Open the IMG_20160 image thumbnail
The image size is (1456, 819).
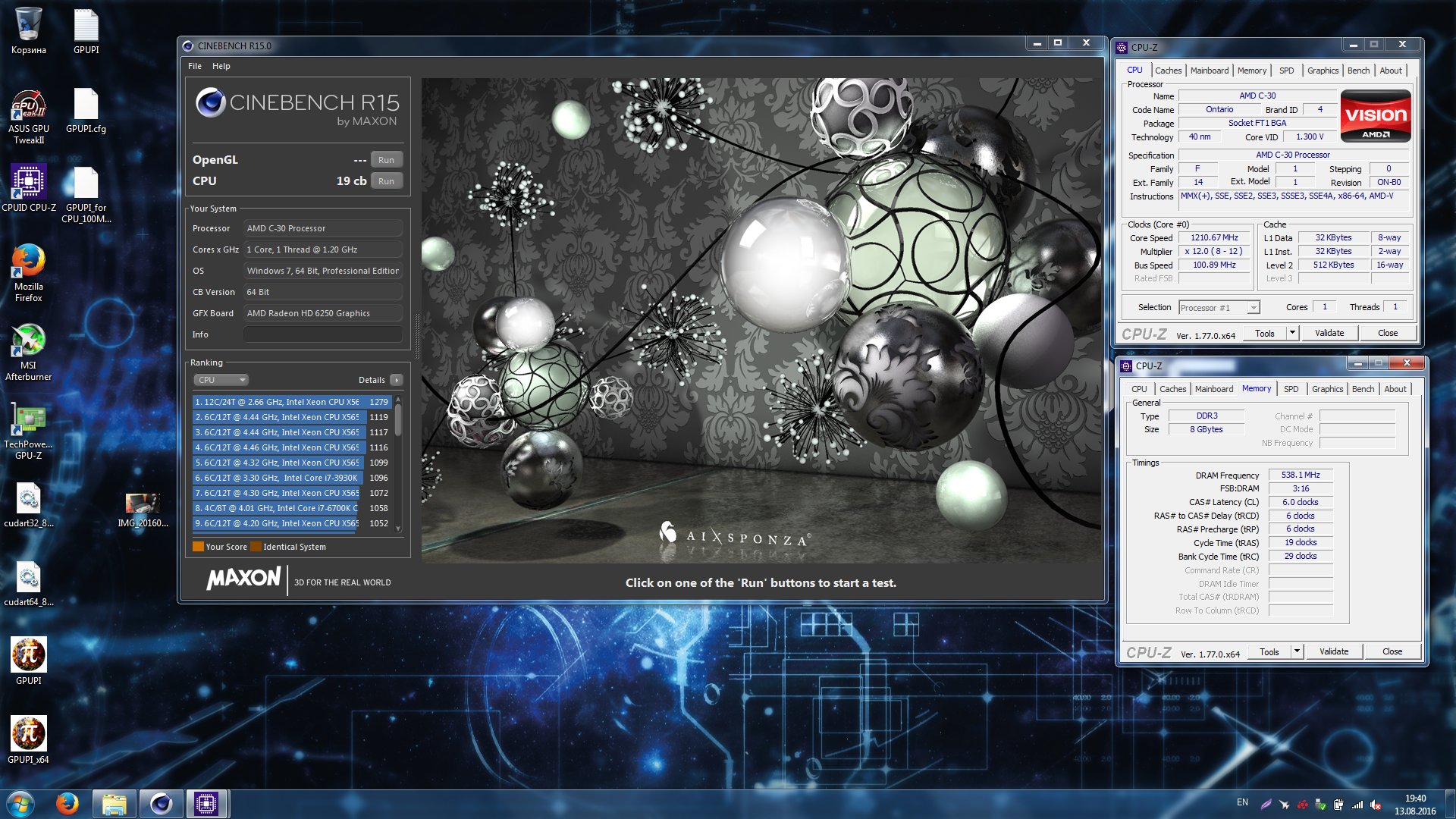click(143, 510)
